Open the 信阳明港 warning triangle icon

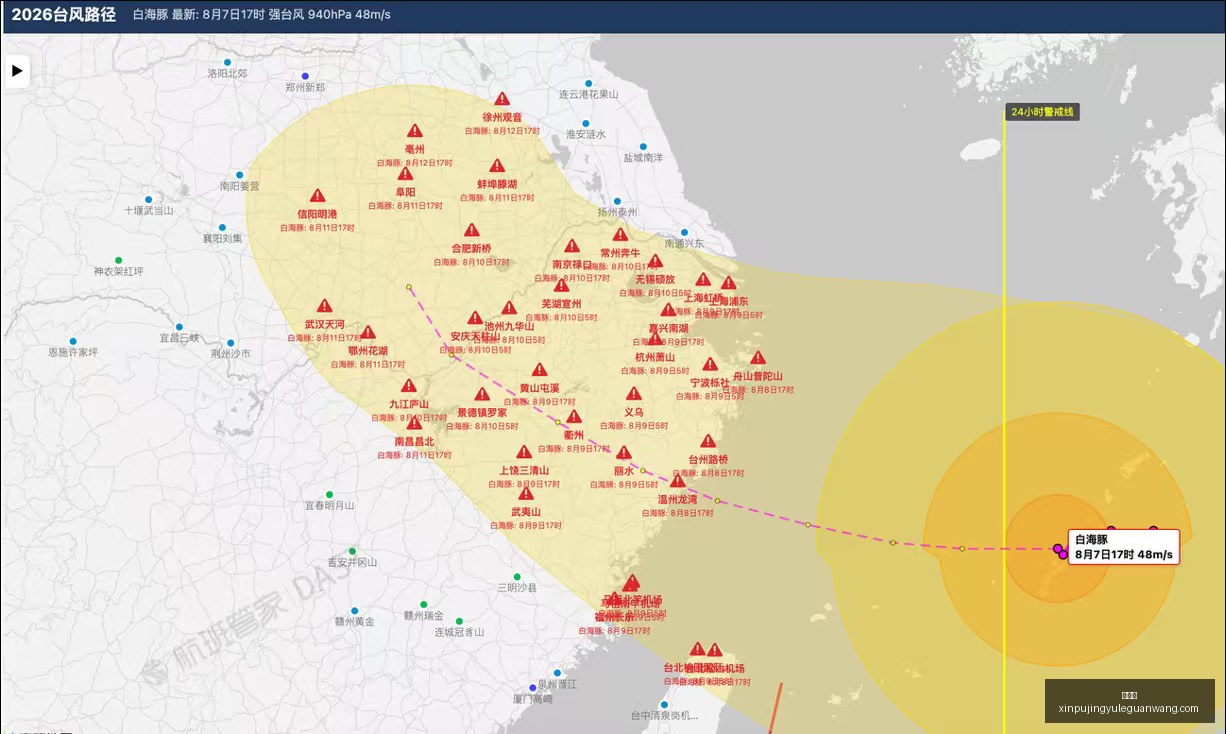[x=318, y=196]
